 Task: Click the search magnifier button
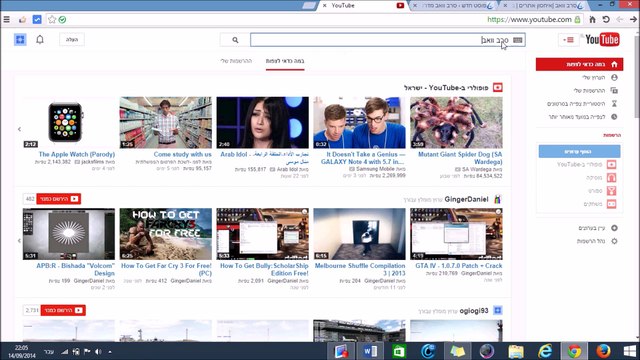pyautogui.click(x=235, y=40)
